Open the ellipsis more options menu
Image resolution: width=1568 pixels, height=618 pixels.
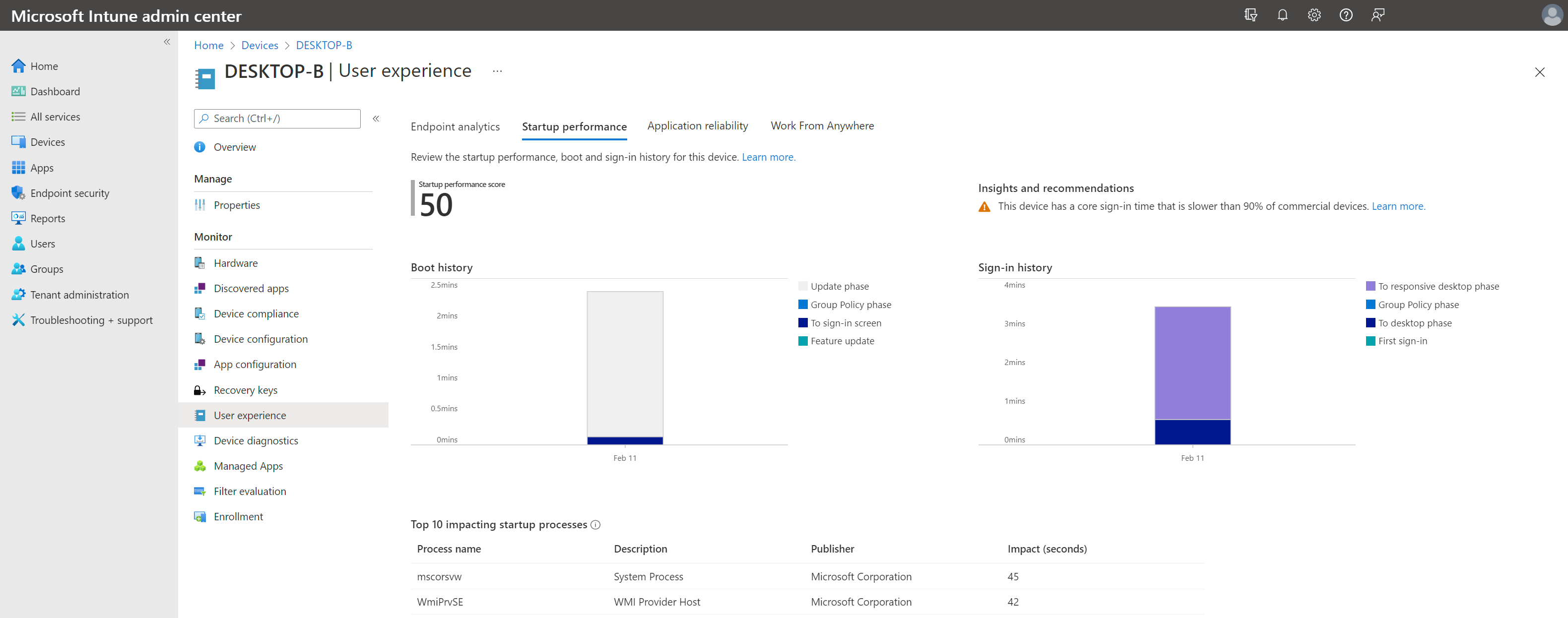tap(497, 71)
